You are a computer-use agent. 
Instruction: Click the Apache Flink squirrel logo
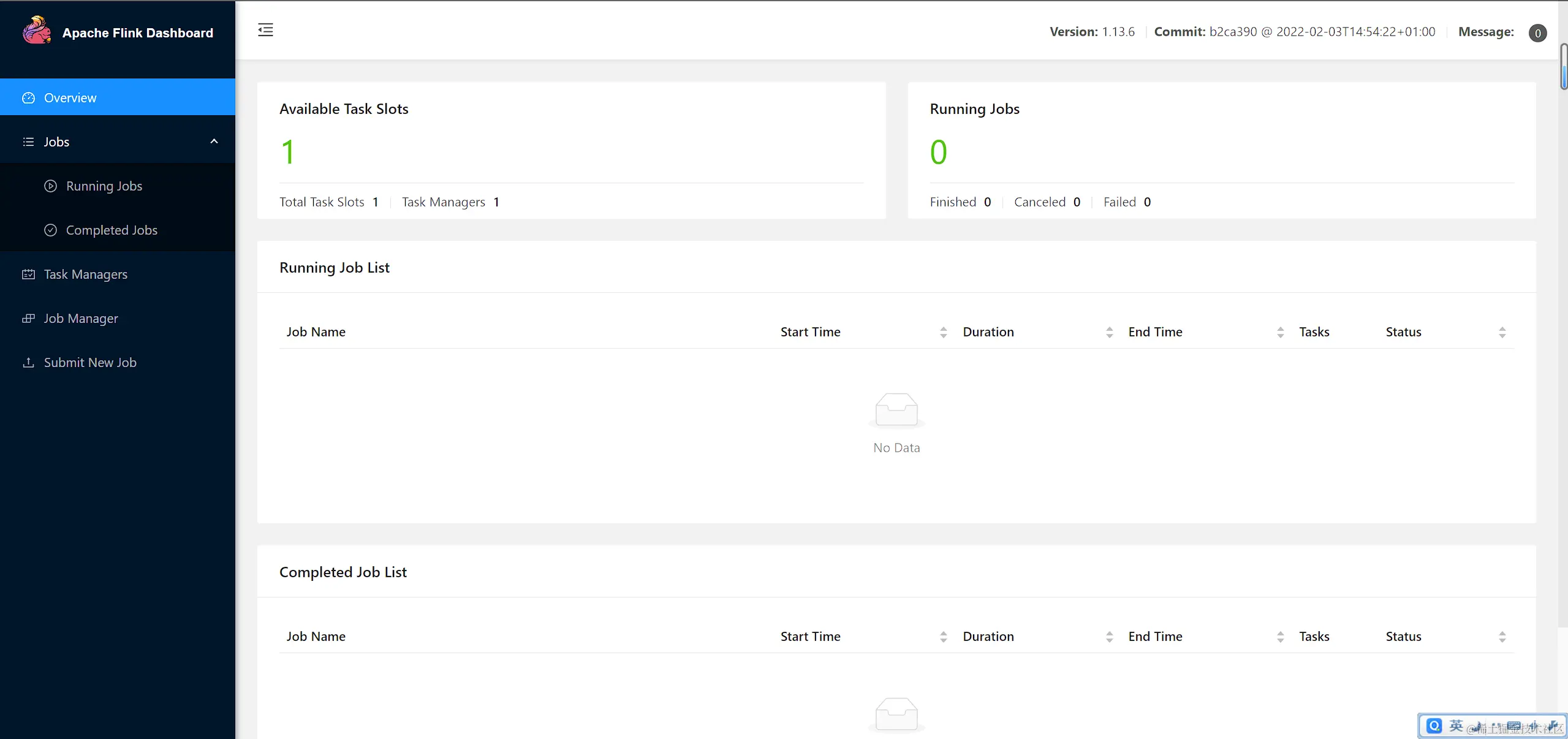(x=37, y=31)
